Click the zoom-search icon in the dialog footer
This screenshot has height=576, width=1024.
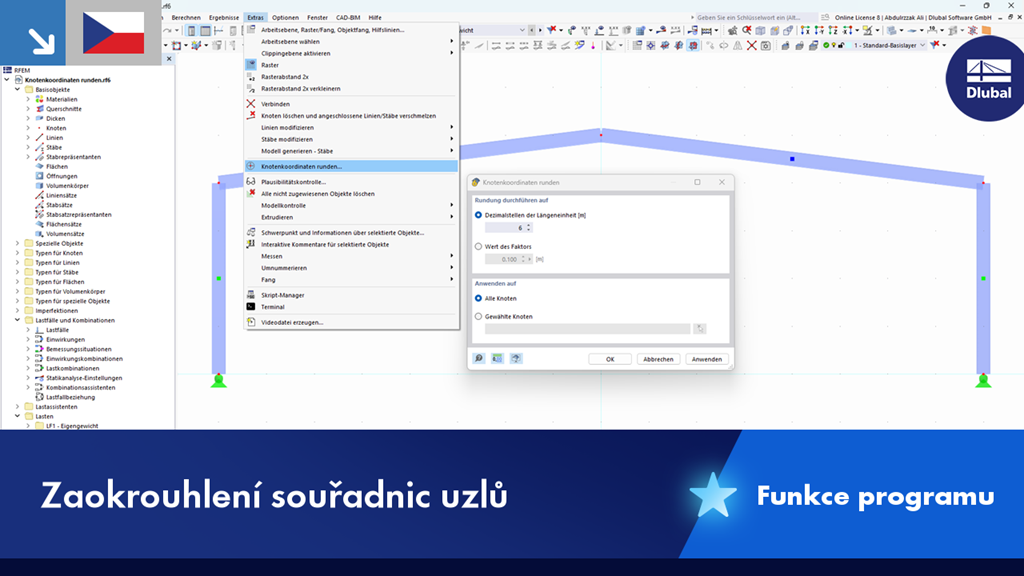pyautogui.click(x=479, y=359)
